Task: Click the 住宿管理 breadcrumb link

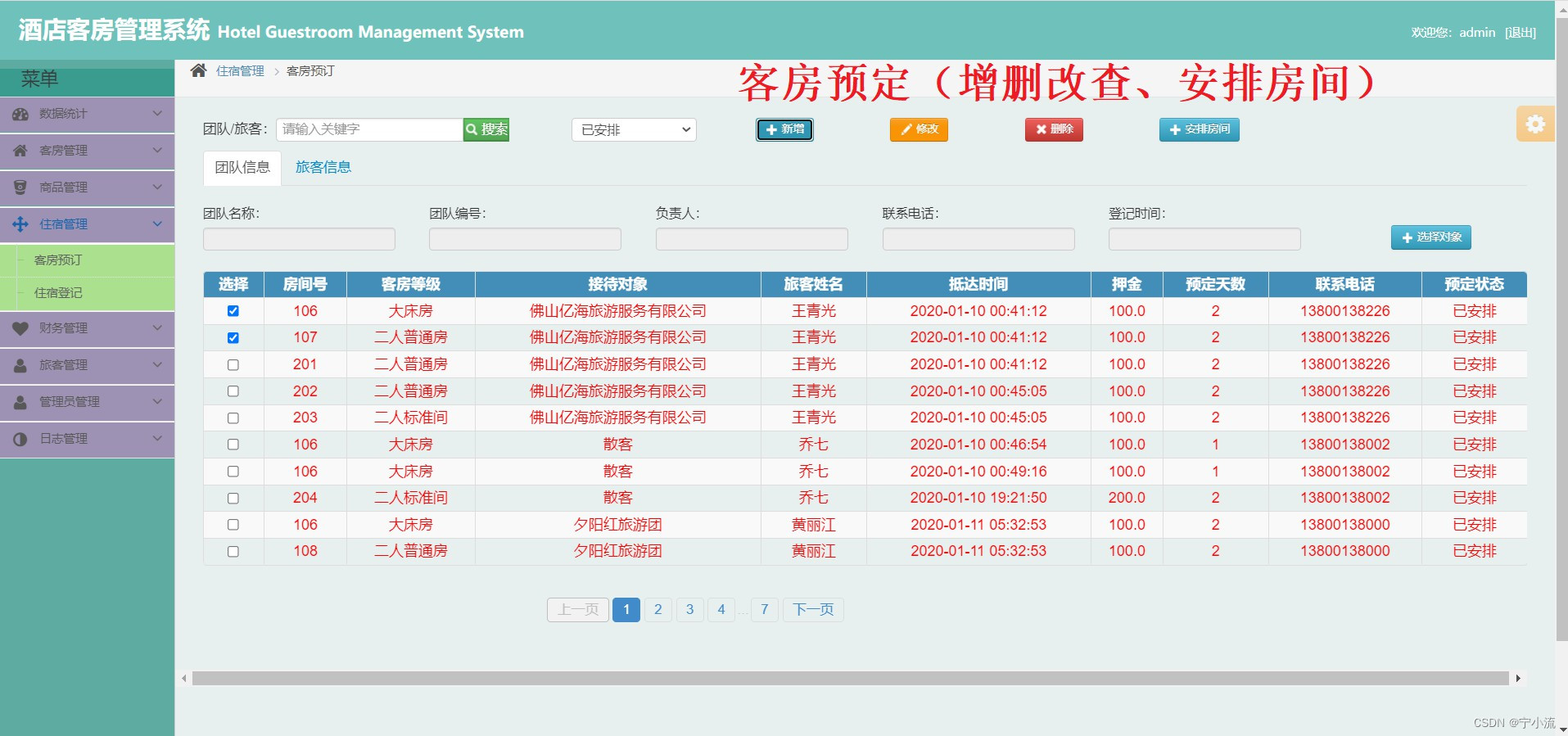Action: tap(240, 71)
